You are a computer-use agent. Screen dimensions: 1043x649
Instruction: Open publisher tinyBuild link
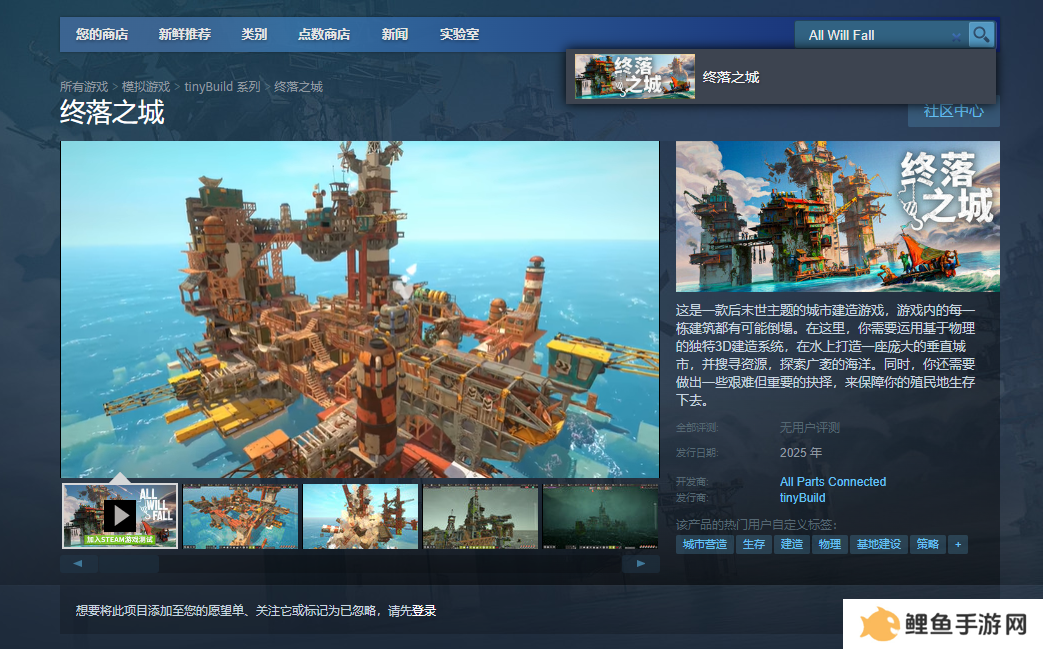(802, 497)
